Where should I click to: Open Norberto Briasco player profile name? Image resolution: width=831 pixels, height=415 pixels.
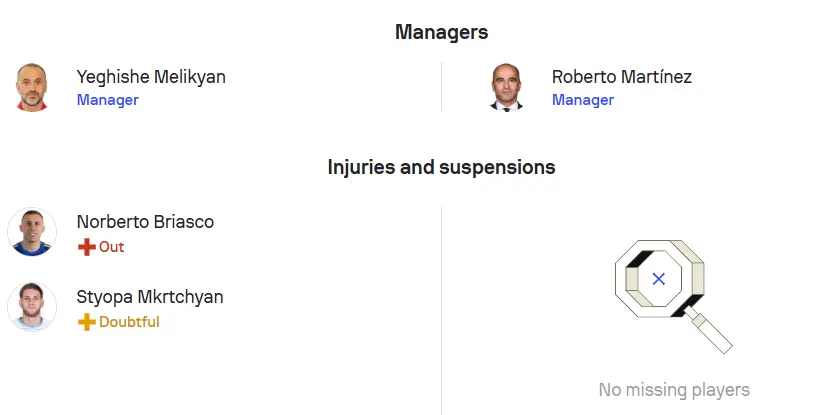click(x=145, y=222)
